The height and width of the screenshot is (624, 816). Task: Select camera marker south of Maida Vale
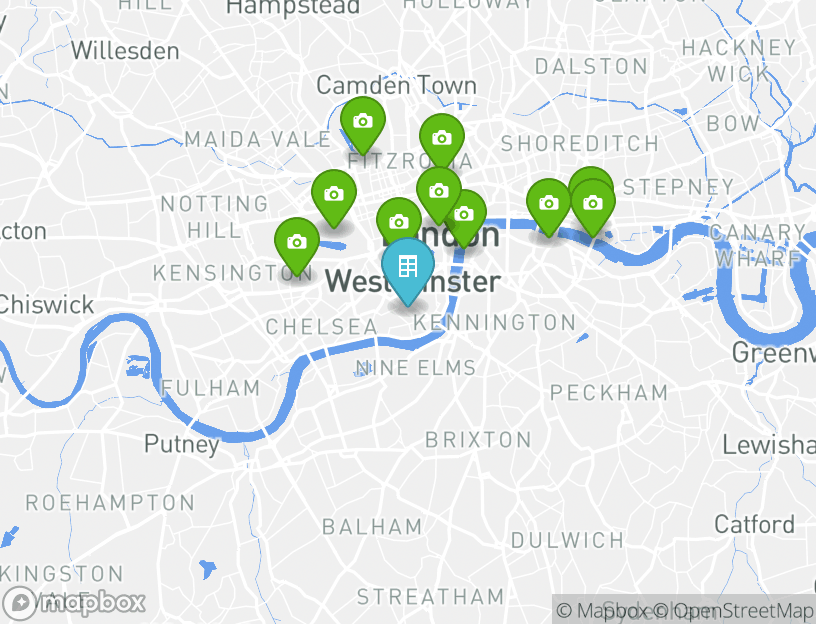(x=334, y=197)
